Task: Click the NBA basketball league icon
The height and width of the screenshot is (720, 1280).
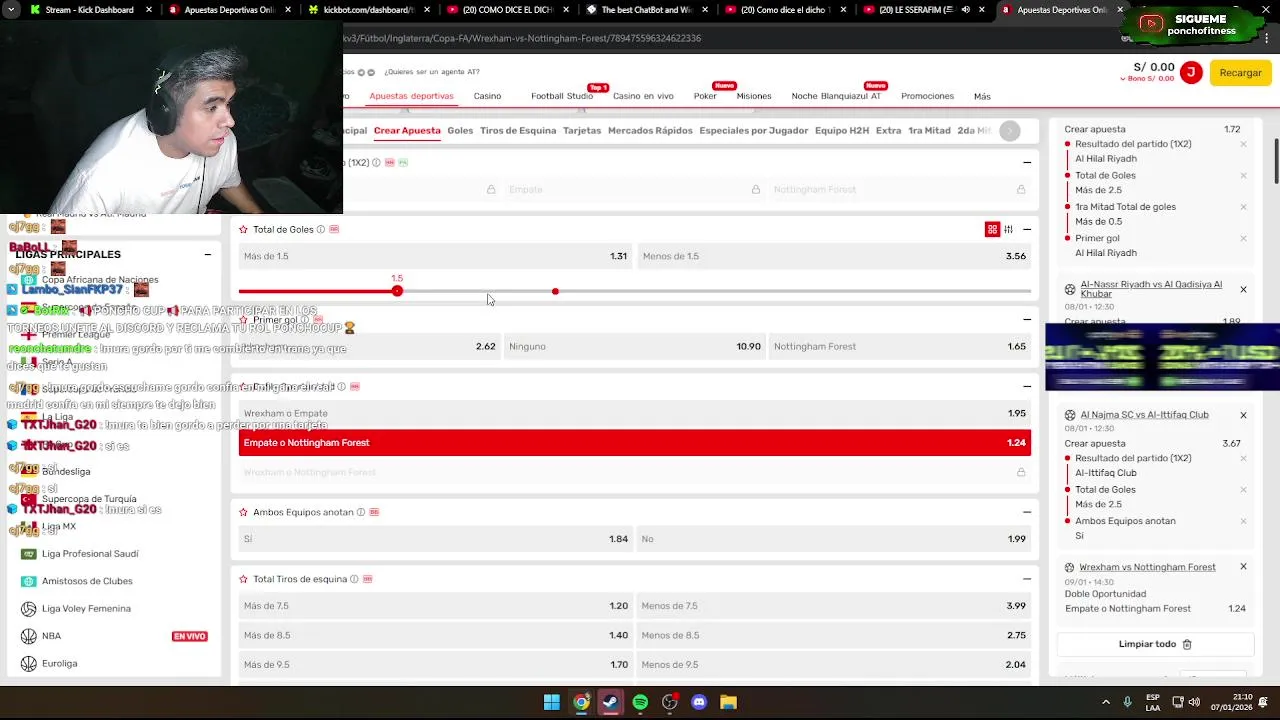Action: point(28,636)
